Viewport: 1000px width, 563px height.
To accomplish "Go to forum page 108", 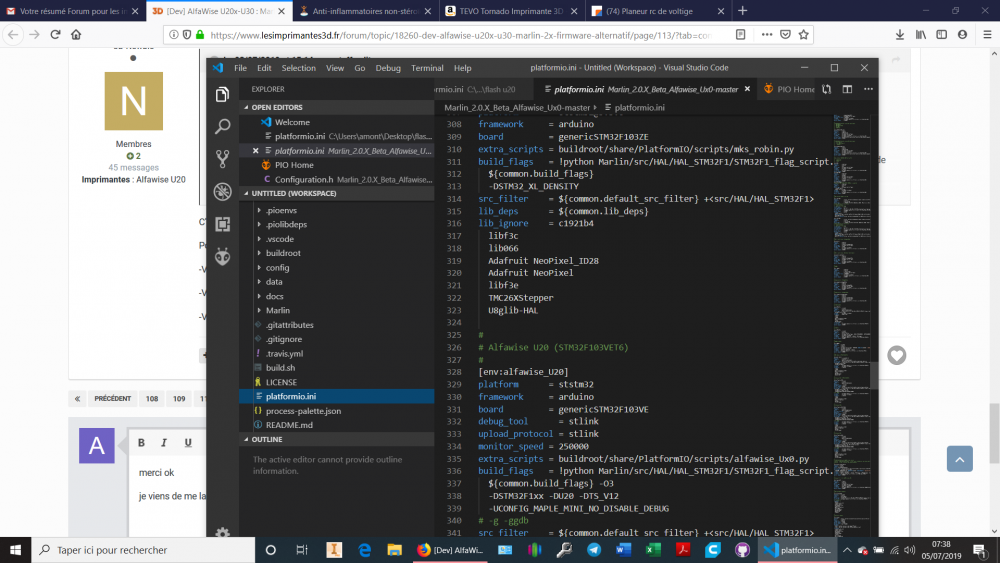I will click(x=152, y=398).
